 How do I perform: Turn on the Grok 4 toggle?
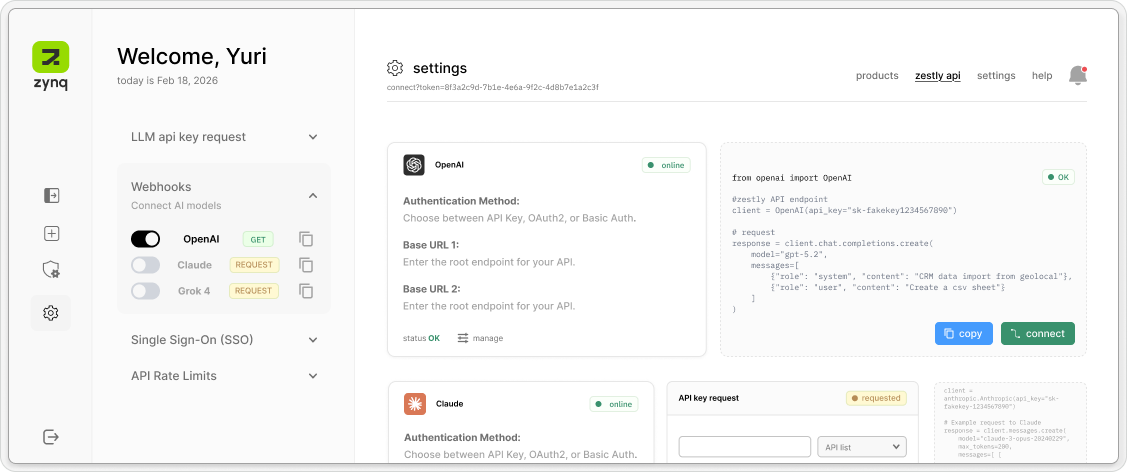pyautogui.click(x=146, y=291)
